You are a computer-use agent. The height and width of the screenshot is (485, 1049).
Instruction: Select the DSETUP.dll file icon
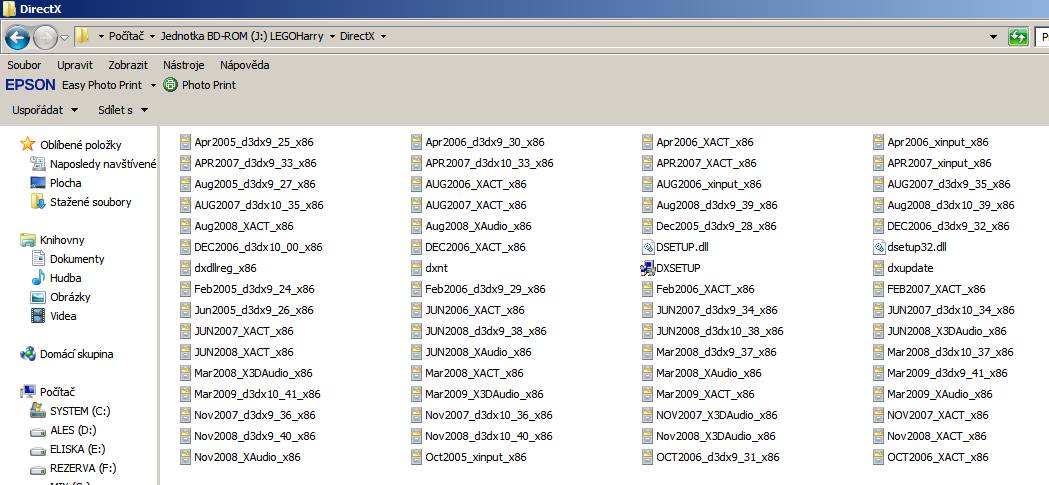(648, 247)
